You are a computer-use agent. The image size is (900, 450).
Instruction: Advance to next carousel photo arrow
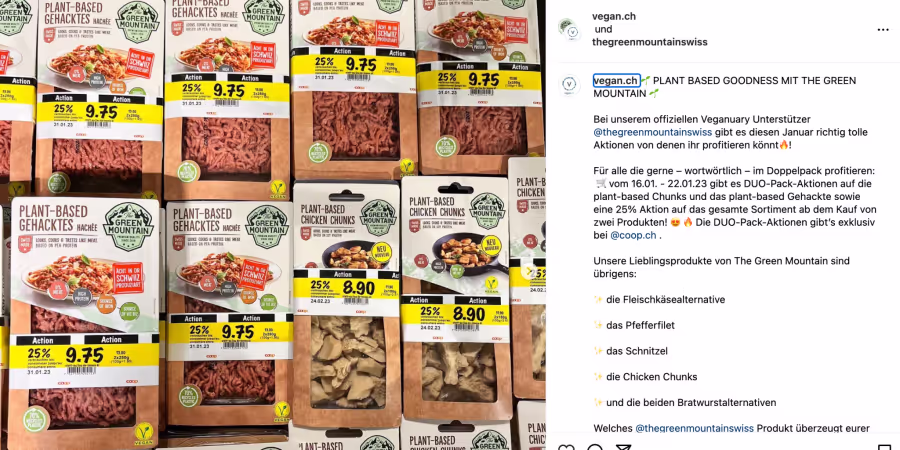[529, 270]
